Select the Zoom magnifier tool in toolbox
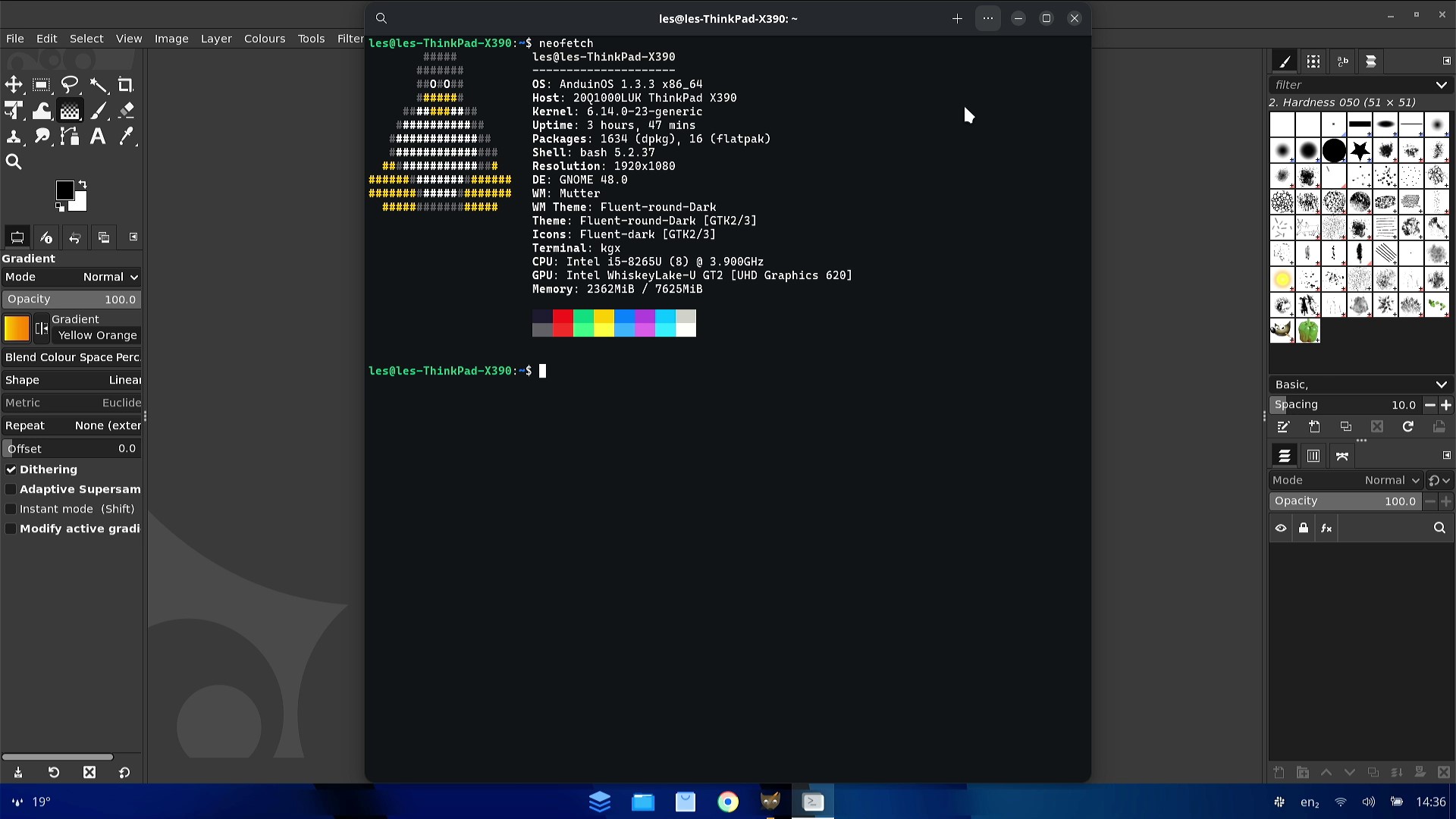Screen dimensions: 1456x819 pos(14,162)
